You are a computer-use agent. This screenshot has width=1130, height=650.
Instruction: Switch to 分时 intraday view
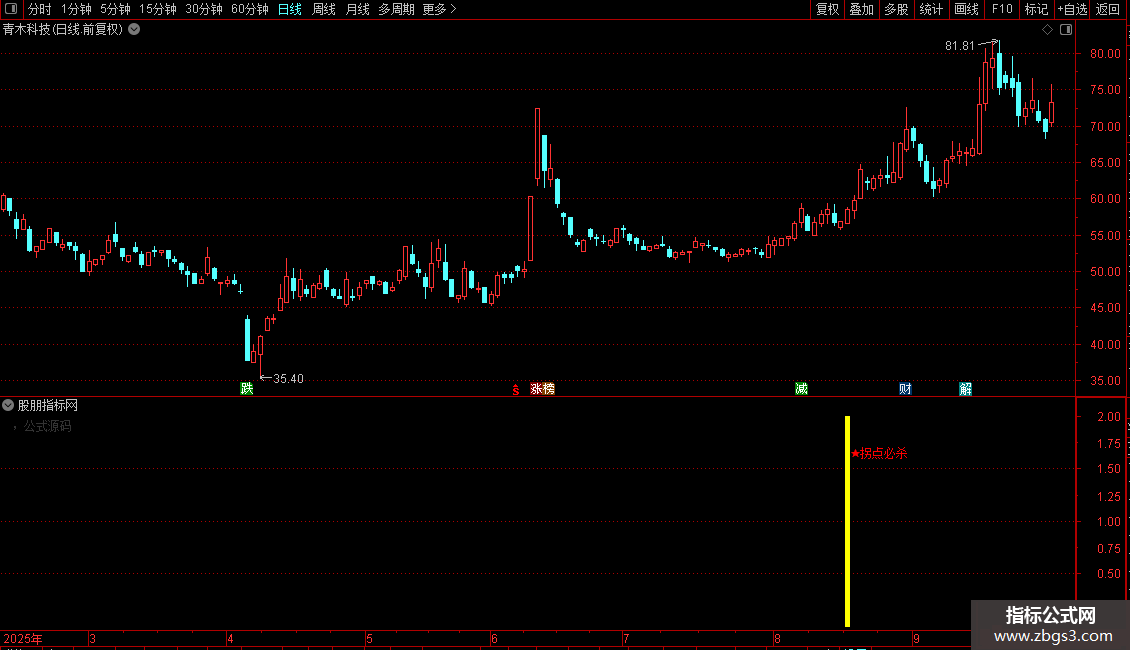click(x=40, y=9)
